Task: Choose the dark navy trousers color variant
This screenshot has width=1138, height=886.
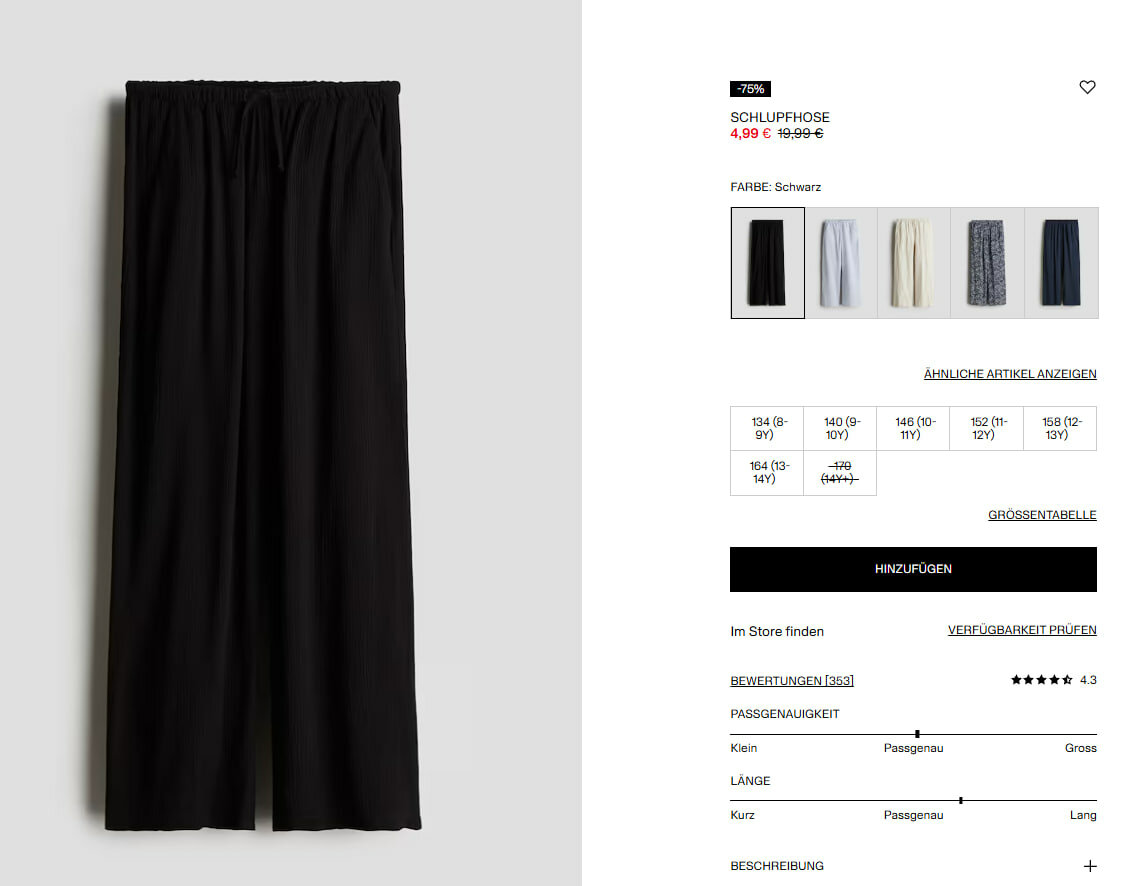Action: click(1061, 263)
